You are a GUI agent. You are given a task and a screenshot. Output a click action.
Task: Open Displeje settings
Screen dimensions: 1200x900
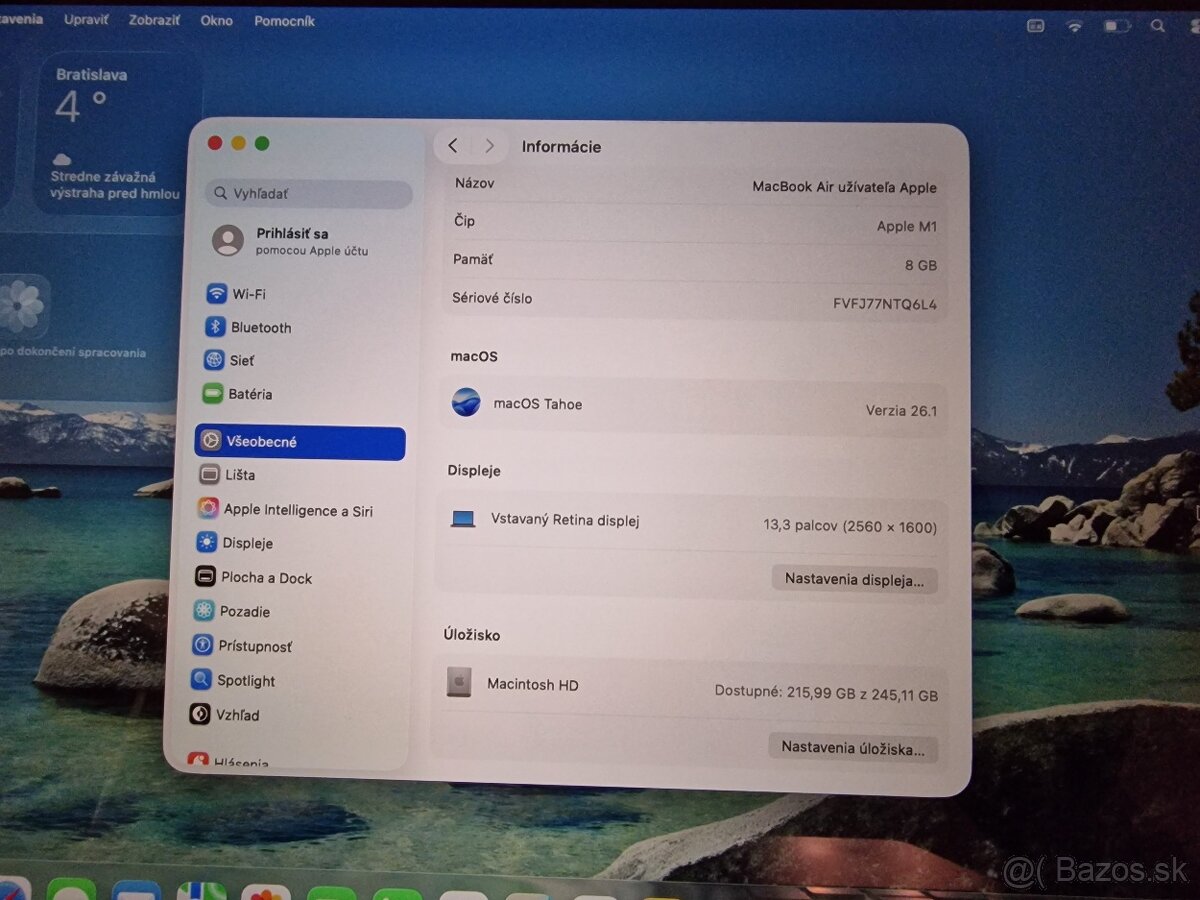tap(246, 543)
